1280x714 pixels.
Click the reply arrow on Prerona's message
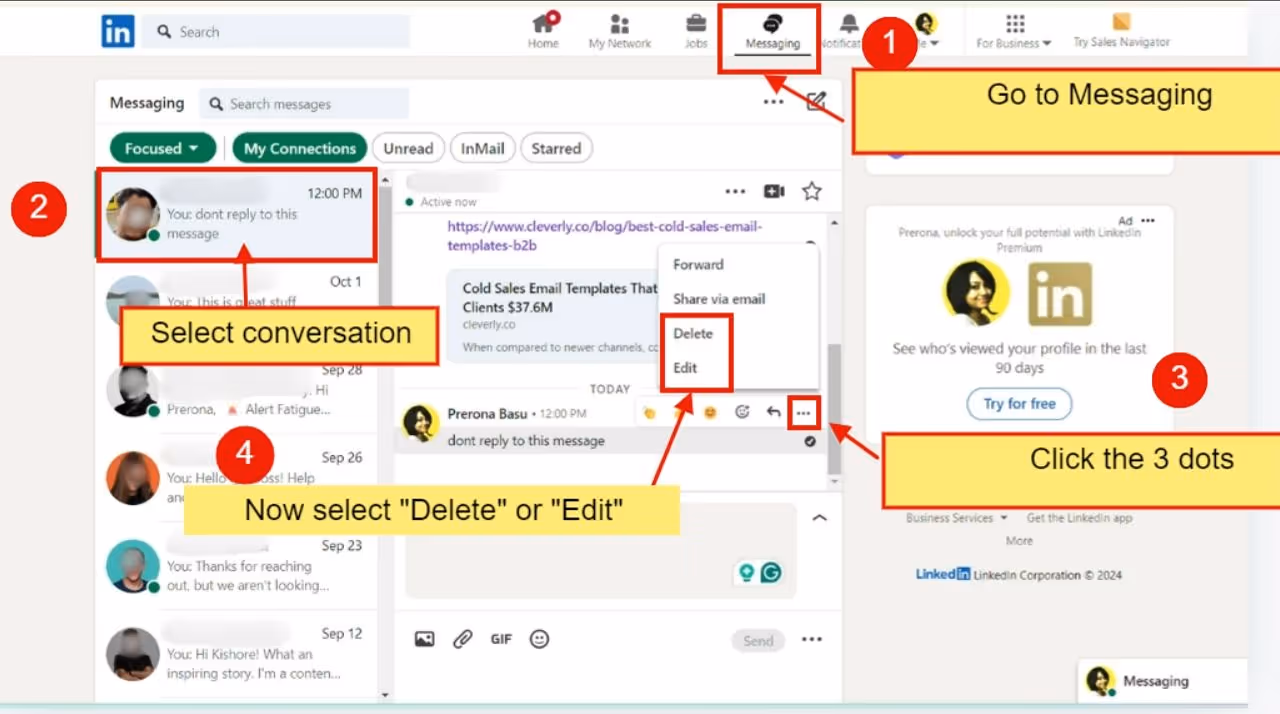click(x=773, y=412)
